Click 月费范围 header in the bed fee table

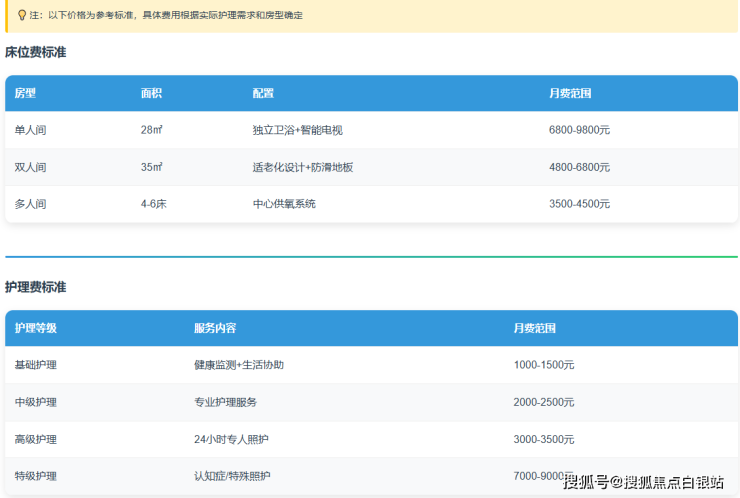pos(570,93)
